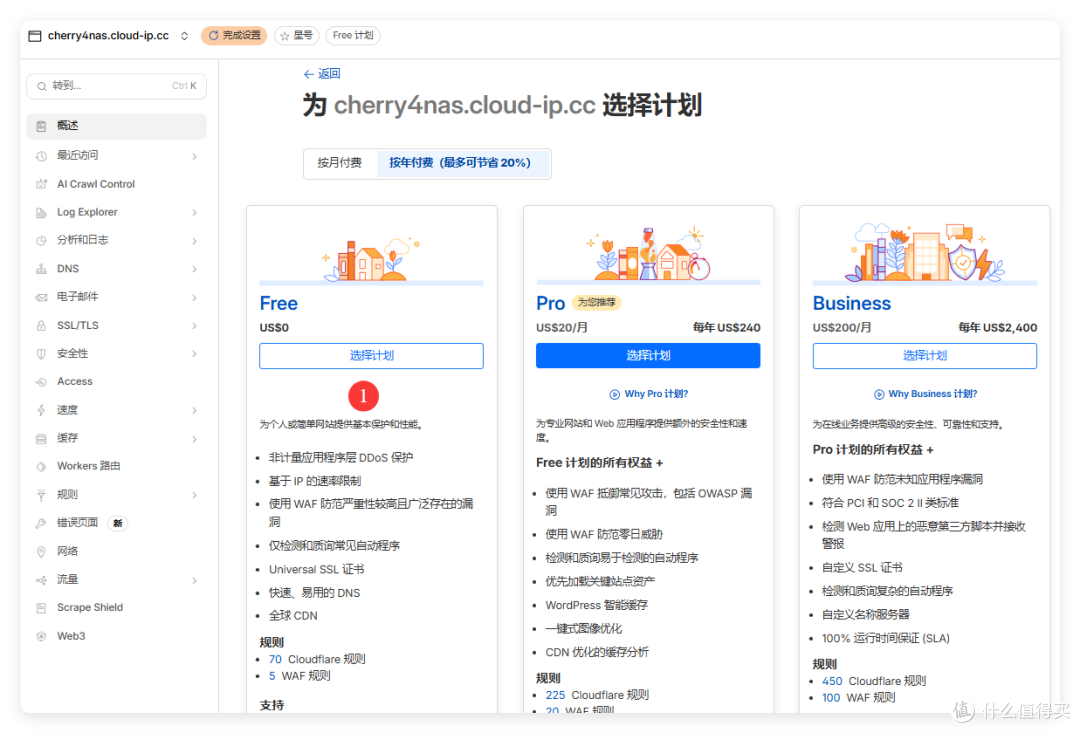Expand the Log Explorer chevron

click(194, 213)
